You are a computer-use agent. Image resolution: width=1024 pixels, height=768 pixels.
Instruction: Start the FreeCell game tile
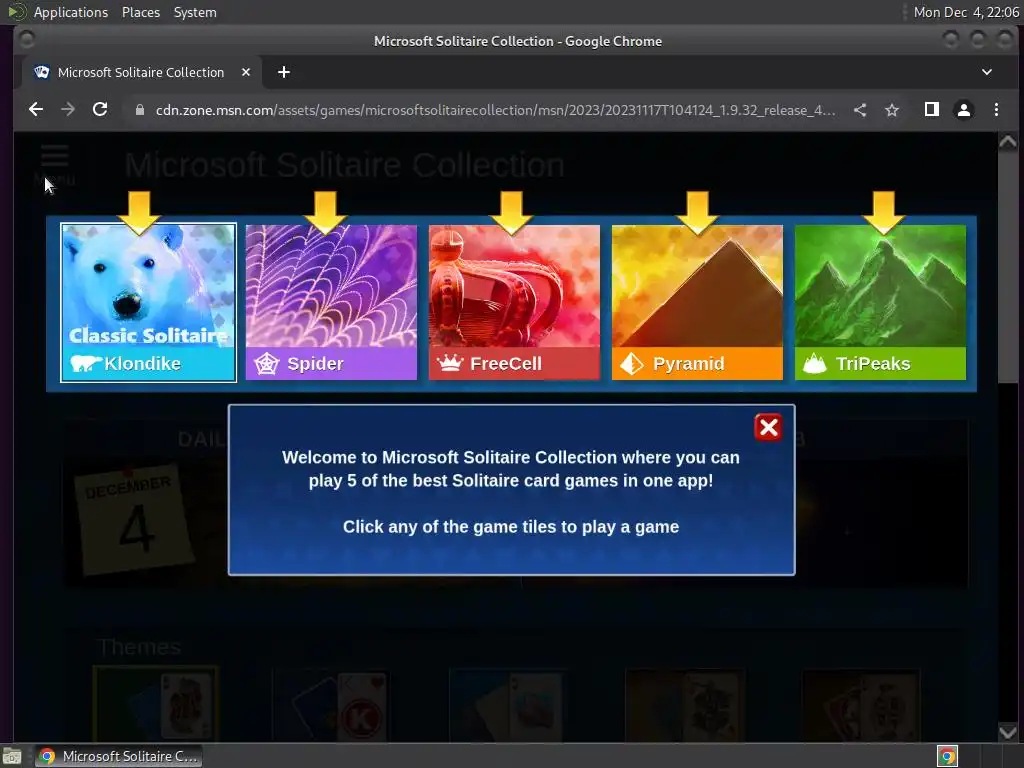point(514,302)
